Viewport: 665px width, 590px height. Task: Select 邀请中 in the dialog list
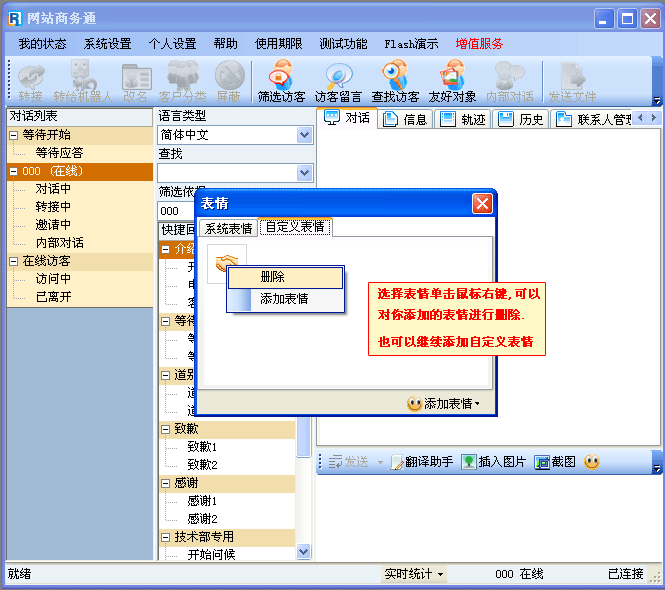53,225
